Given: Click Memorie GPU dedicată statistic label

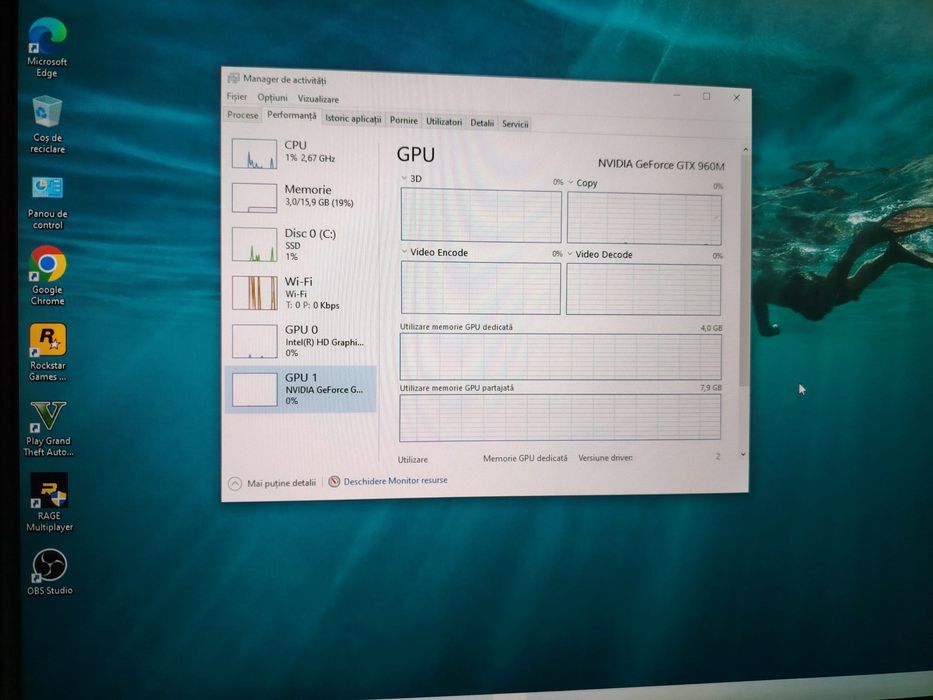Looking at the screenshot, I should click(x=525, y=458).
